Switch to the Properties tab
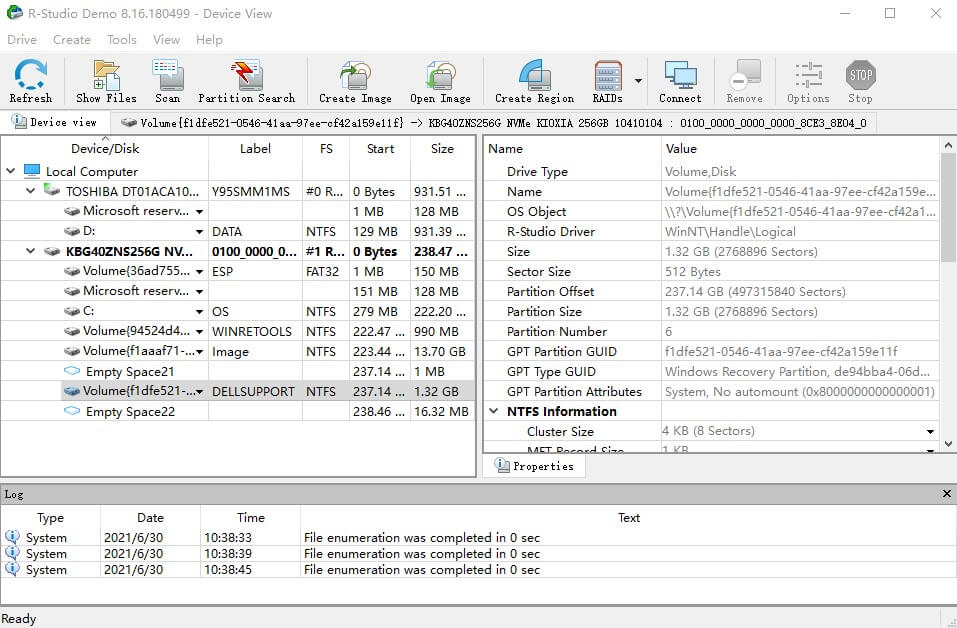Viewport: 957px width, 628px height. pos(534,466)
